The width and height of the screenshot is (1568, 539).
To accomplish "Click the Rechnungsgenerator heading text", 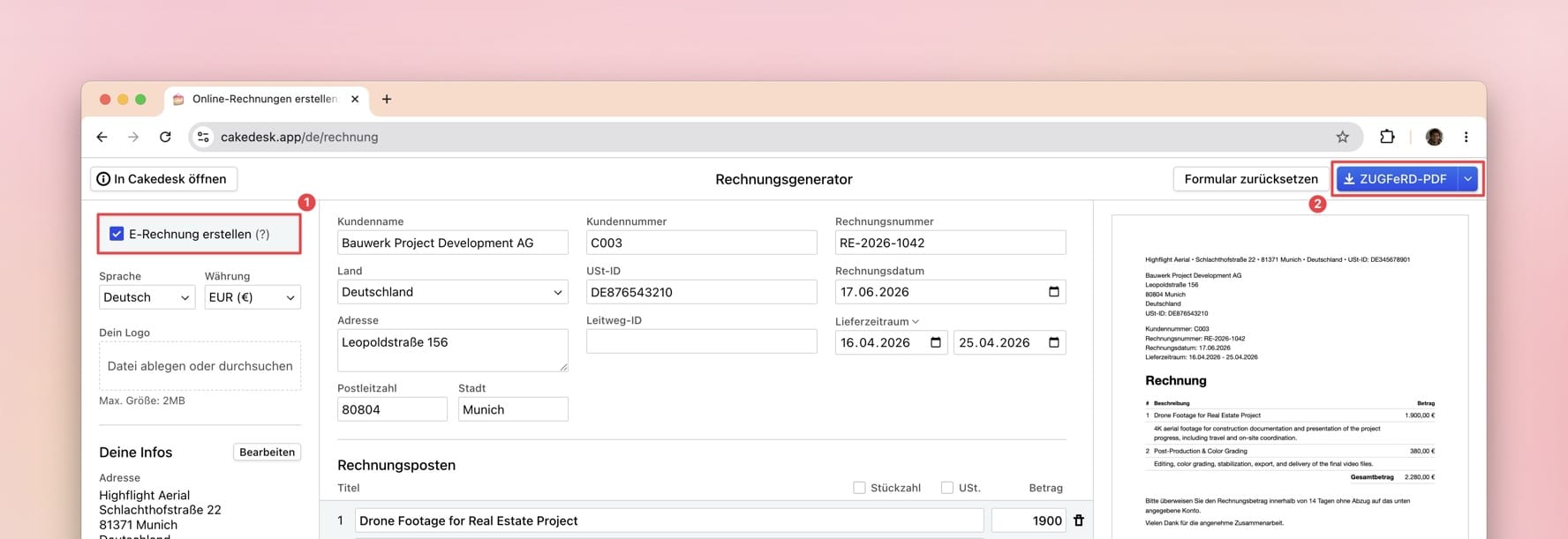I will 784,179.
